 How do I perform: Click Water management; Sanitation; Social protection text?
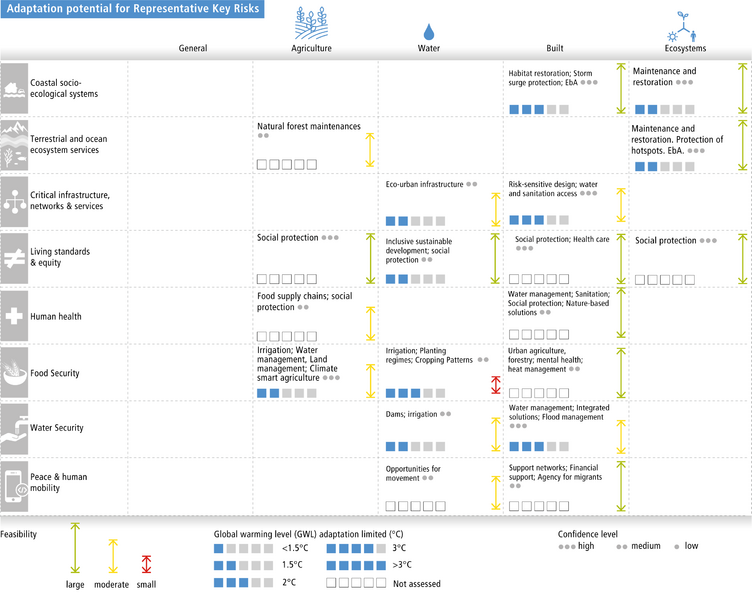[x=559, y=303]
